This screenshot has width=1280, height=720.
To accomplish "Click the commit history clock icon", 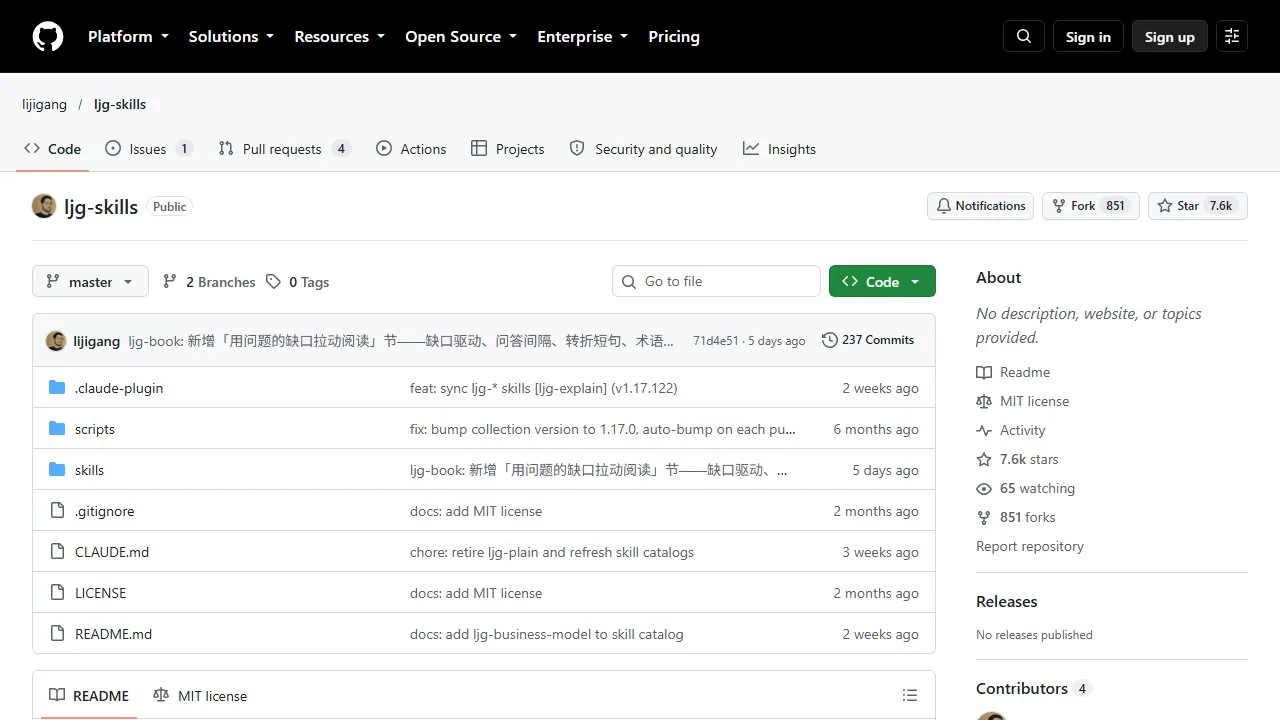I will (829, 340).
